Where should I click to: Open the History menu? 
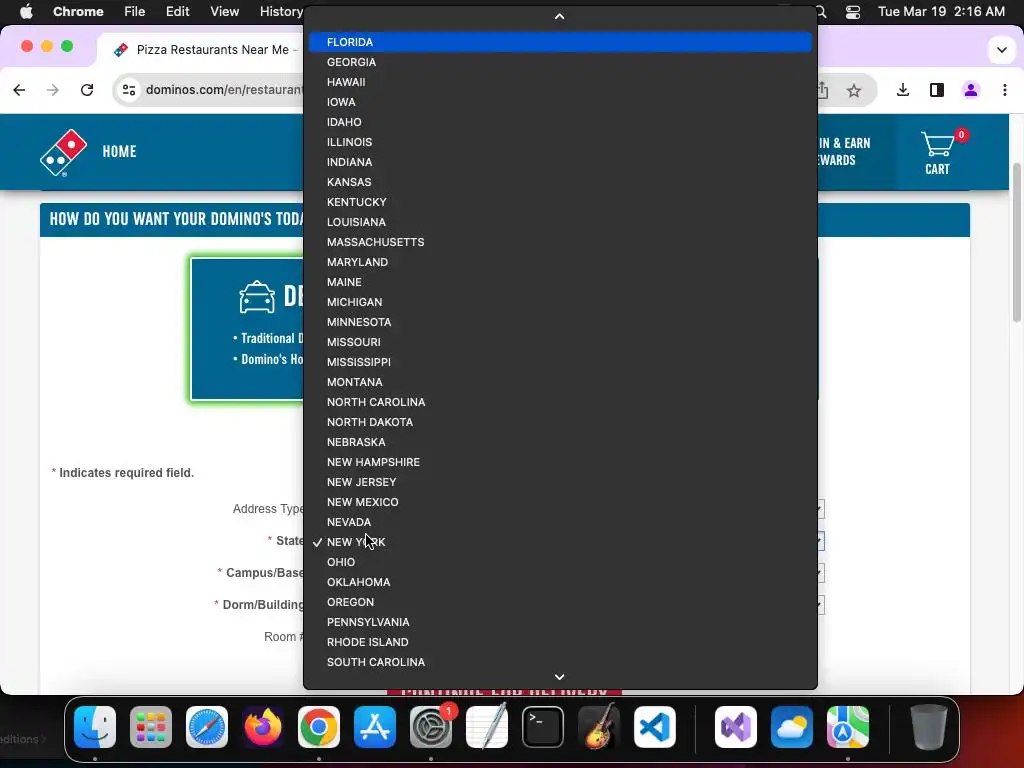pos(281,11)
